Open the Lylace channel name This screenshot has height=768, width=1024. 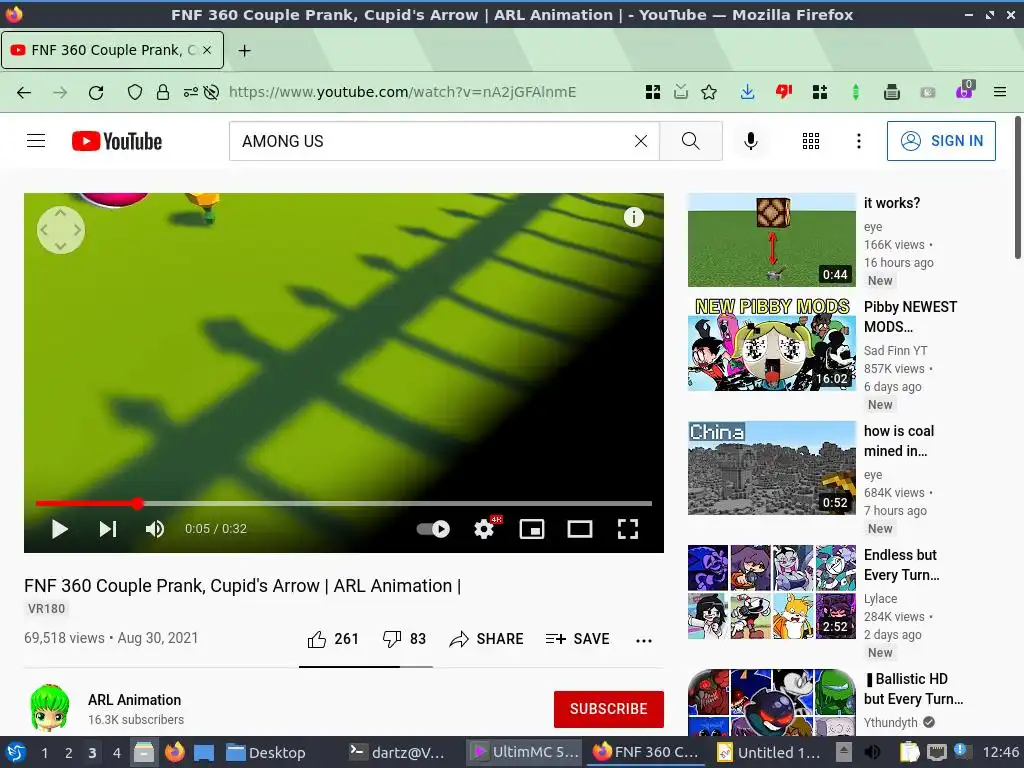click(880, 599)
